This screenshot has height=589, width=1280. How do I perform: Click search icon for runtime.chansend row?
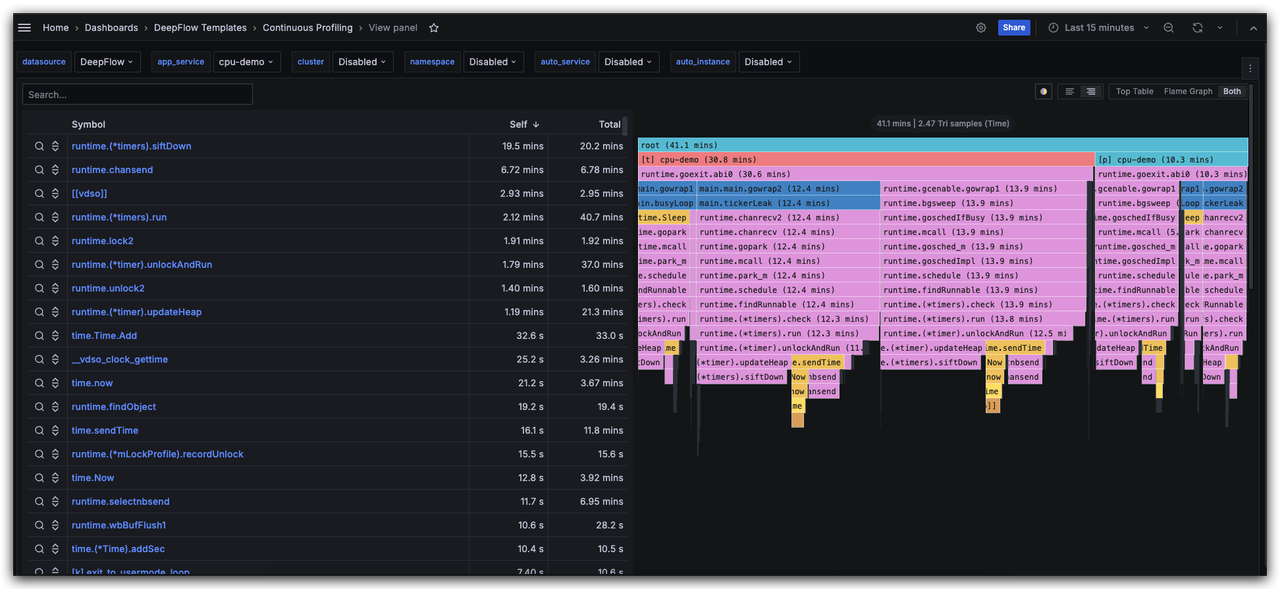tap(40, 170)
